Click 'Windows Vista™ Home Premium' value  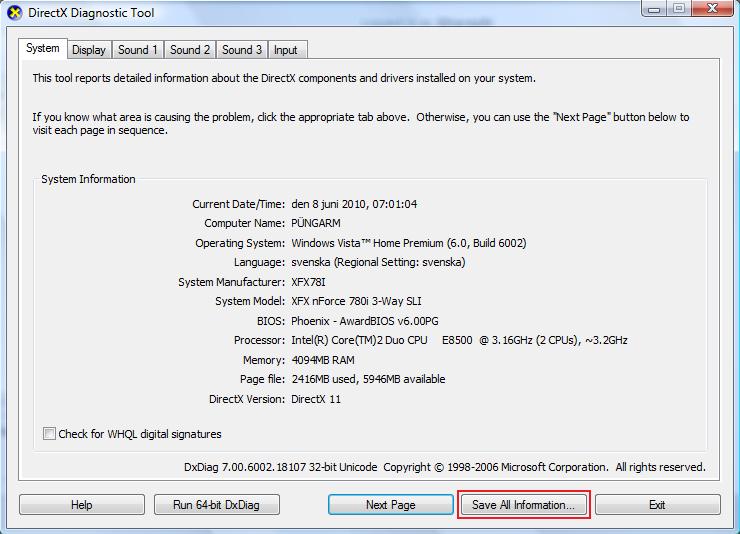point(409,243)
